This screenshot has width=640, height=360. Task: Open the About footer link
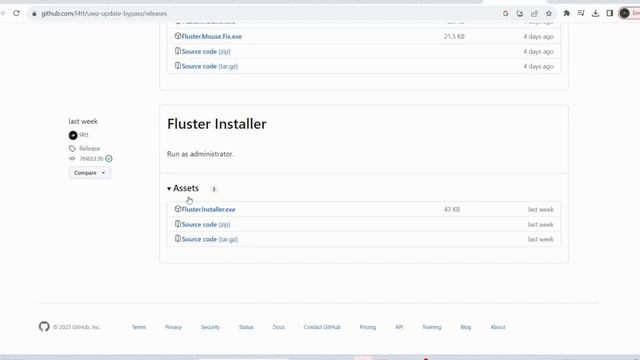tap(498, 327)
